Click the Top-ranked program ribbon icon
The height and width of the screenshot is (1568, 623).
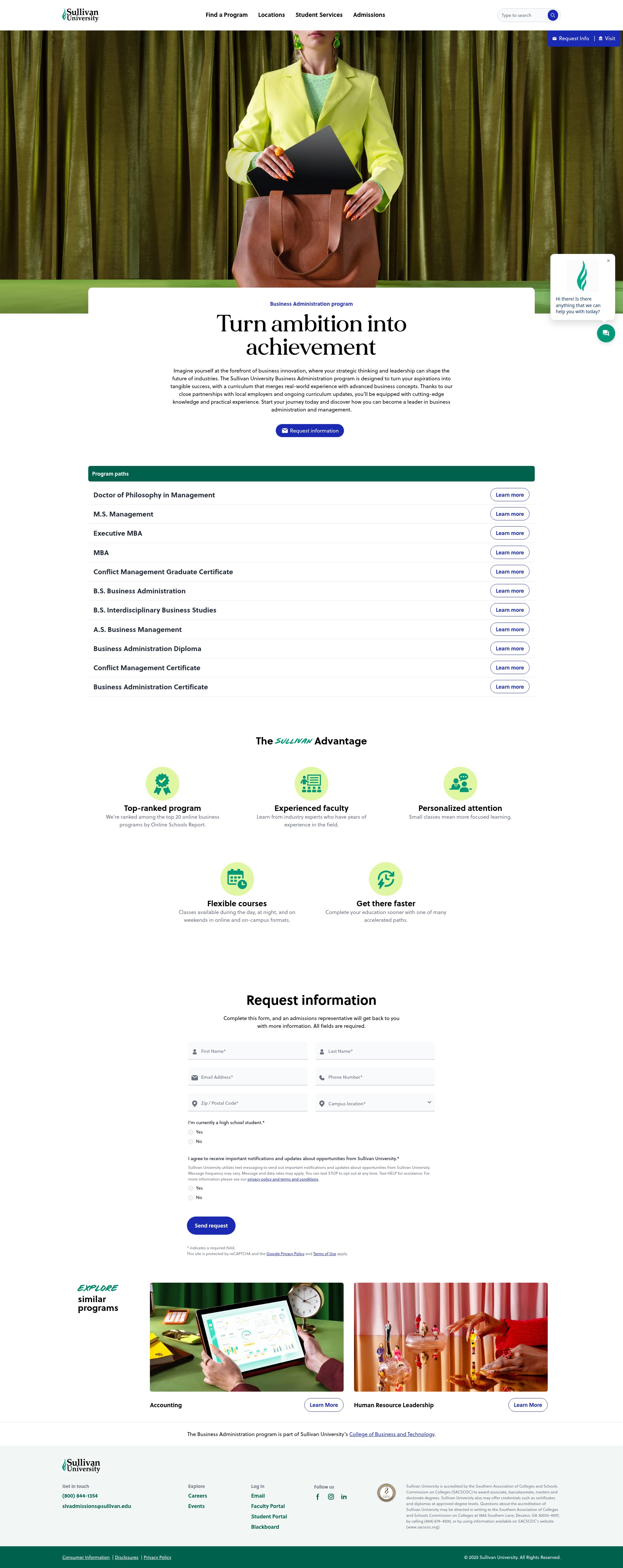tap(163, 783)
